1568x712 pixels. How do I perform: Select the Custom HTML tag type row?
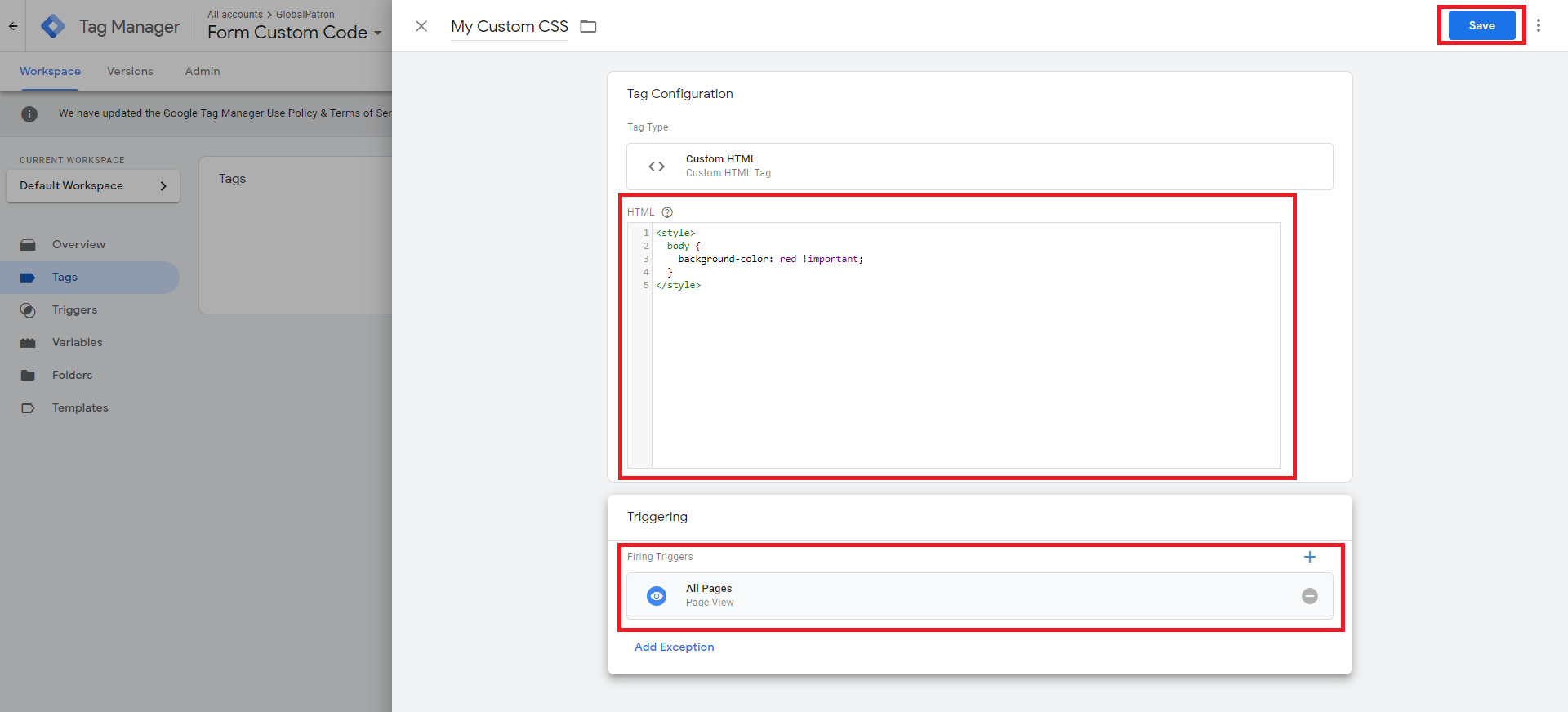[x=980, y=167]
